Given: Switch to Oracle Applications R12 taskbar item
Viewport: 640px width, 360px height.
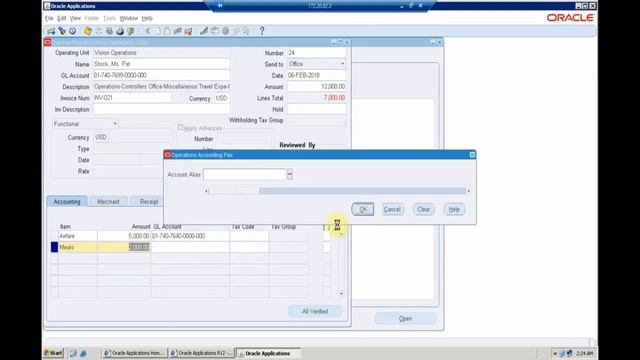Looking at the screenshot, I should (202, 353).
